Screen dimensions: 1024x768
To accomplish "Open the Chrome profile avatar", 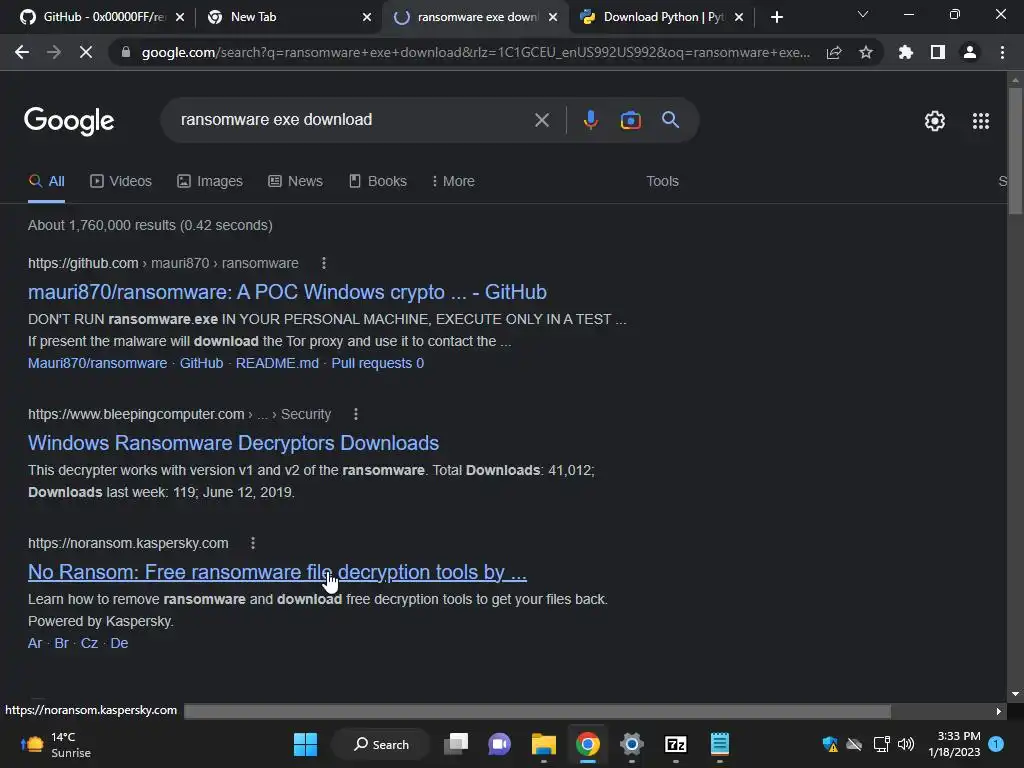I will [970, 52].
